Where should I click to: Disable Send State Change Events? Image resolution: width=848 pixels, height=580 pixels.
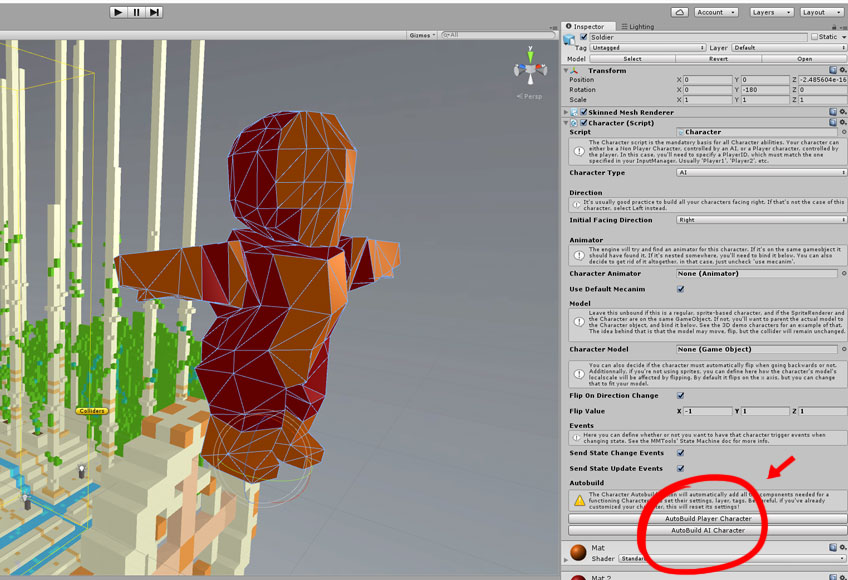tap(681, 453)
